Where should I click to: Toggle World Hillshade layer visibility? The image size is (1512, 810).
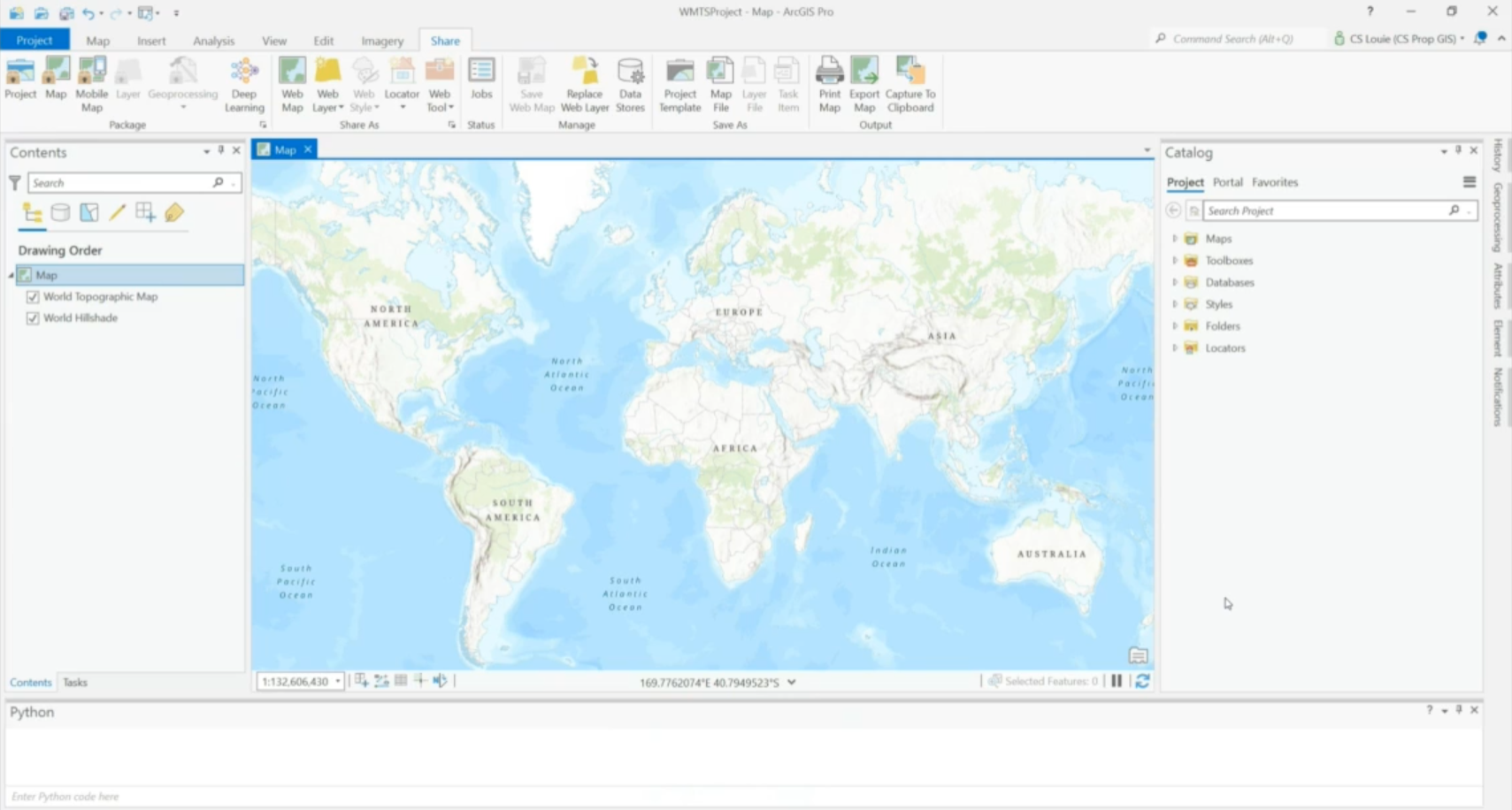(33, 318)
